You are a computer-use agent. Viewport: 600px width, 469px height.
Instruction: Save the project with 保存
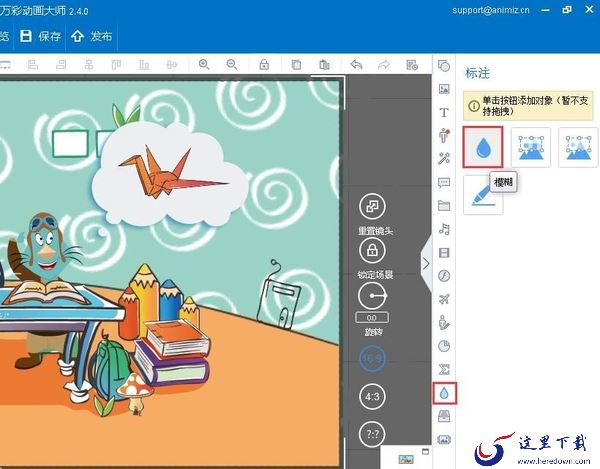(x=40, y=36)
